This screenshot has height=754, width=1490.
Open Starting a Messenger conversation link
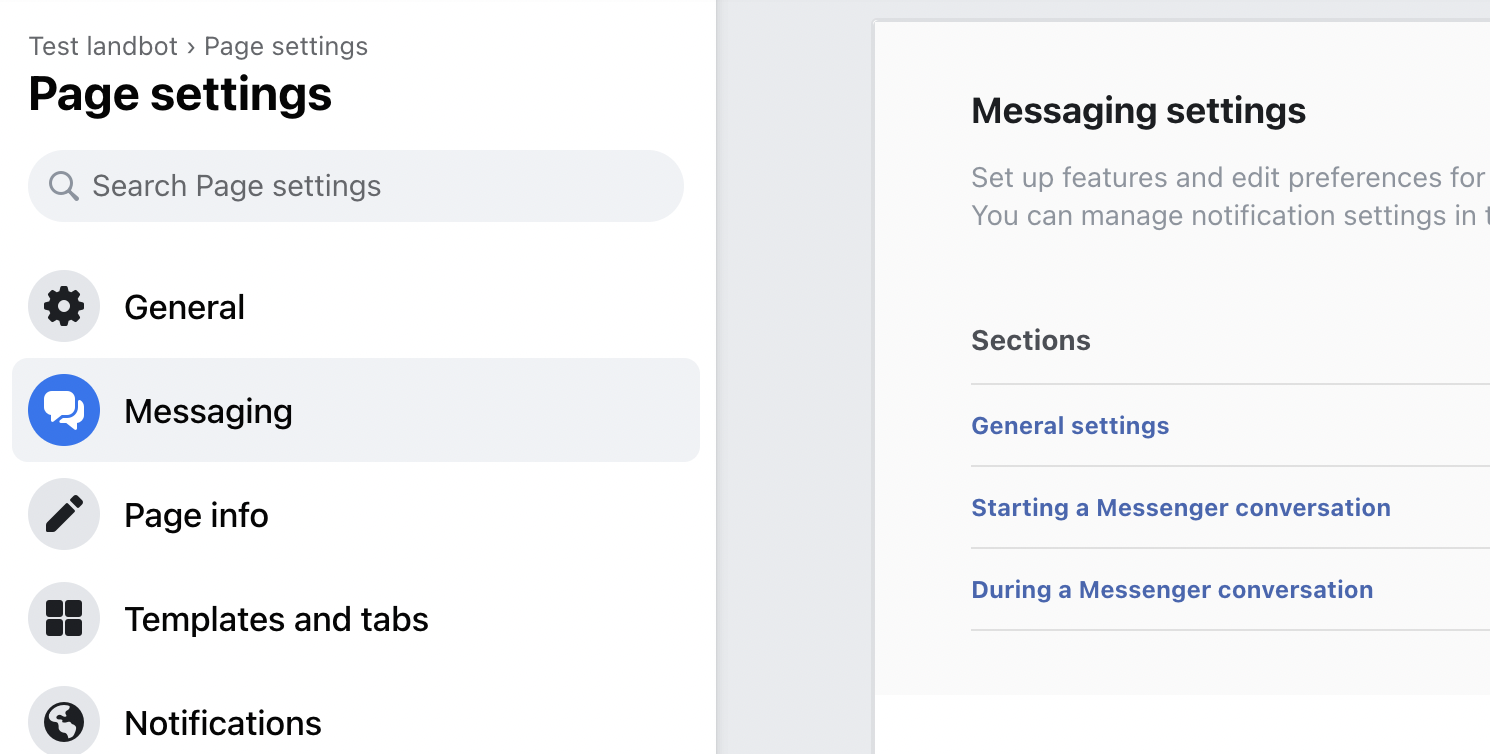pos(1181,507)
